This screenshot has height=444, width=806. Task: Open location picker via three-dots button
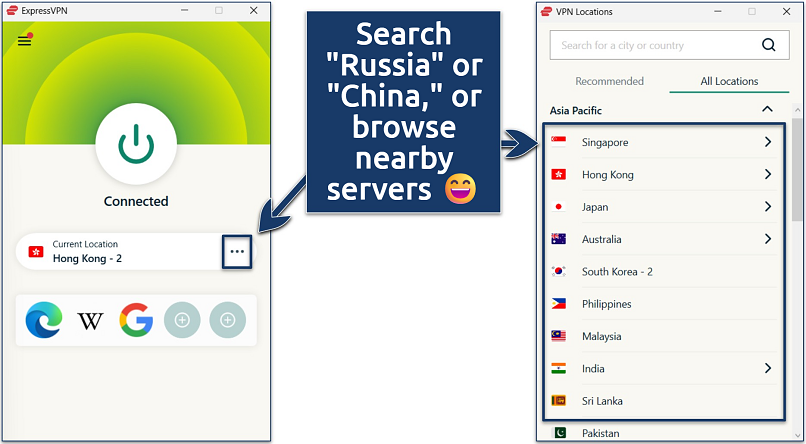pos(237,252)
